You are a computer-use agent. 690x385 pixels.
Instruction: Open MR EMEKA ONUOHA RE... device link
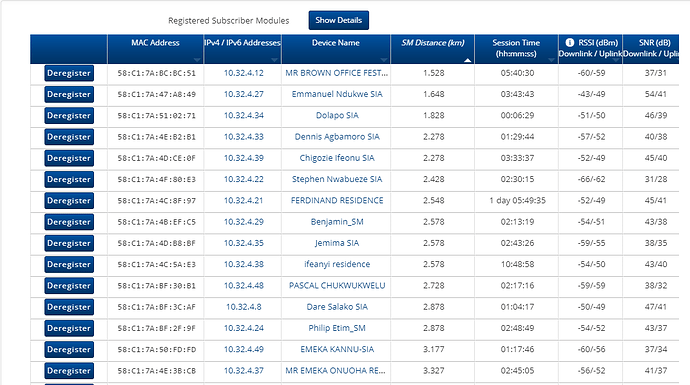pyautogui.click(x=335, y=370)
